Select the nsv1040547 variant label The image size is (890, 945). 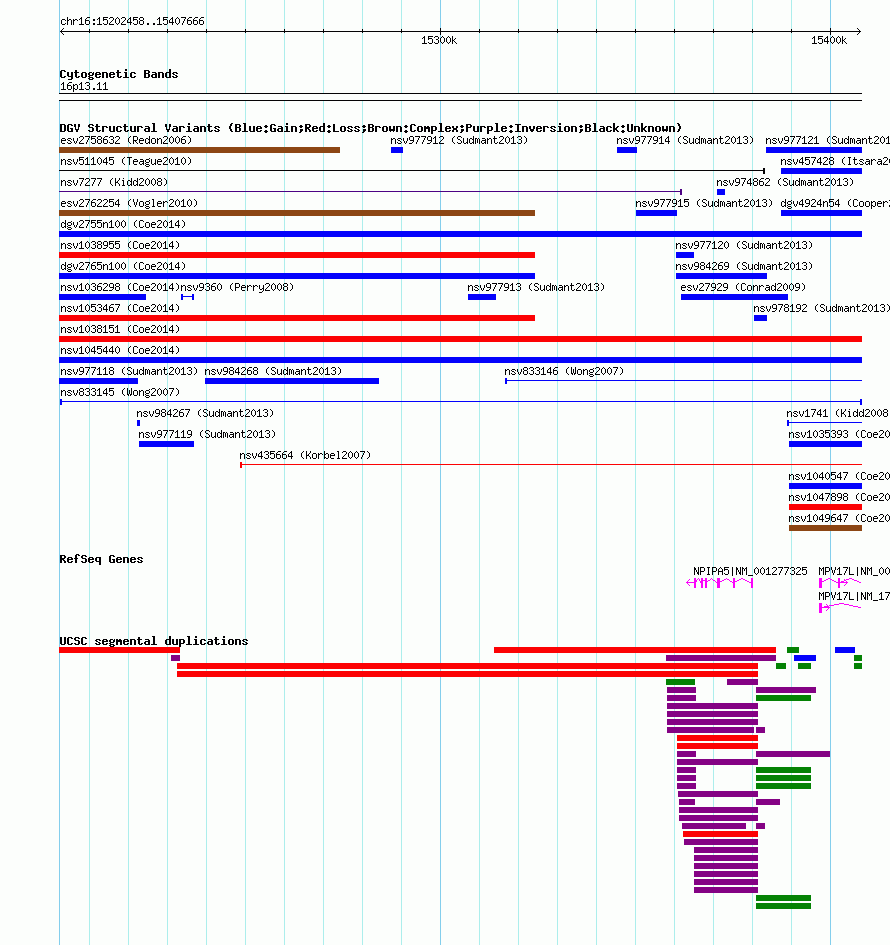(839, 476)
